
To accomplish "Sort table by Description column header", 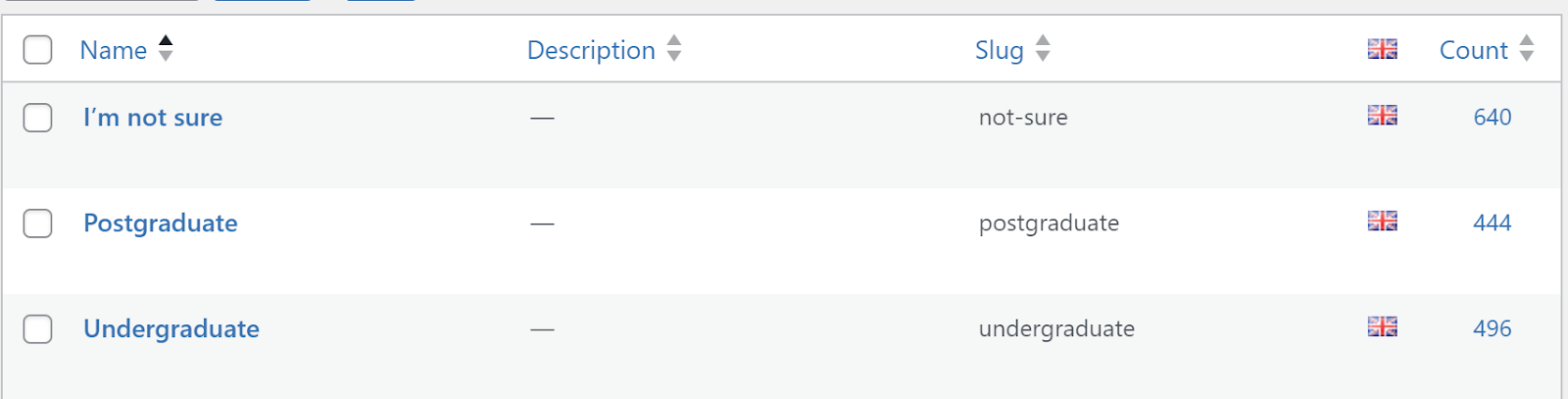I will pos(591,50).
